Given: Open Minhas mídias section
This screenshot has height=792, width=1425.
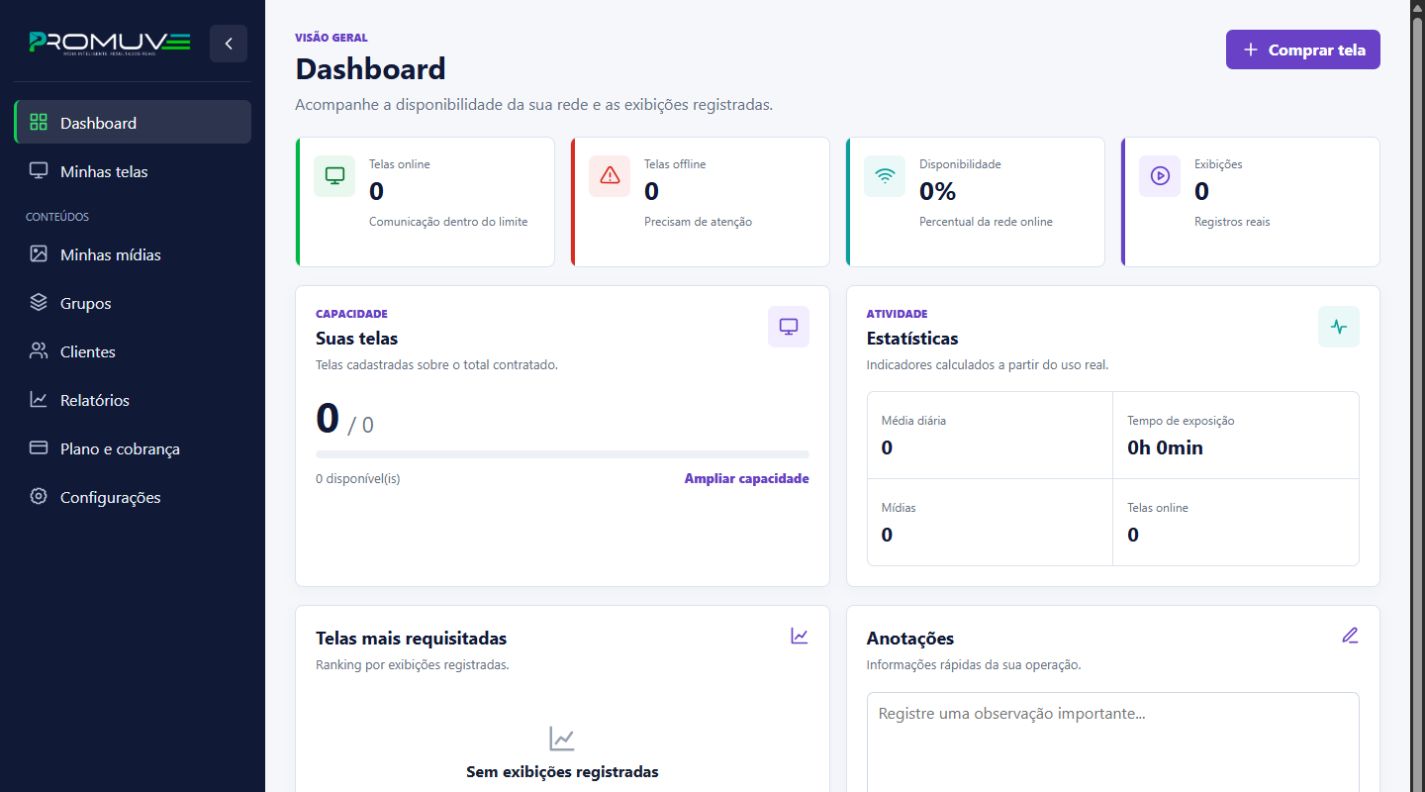Looking at the screenshot, I should tap(133, 254).
